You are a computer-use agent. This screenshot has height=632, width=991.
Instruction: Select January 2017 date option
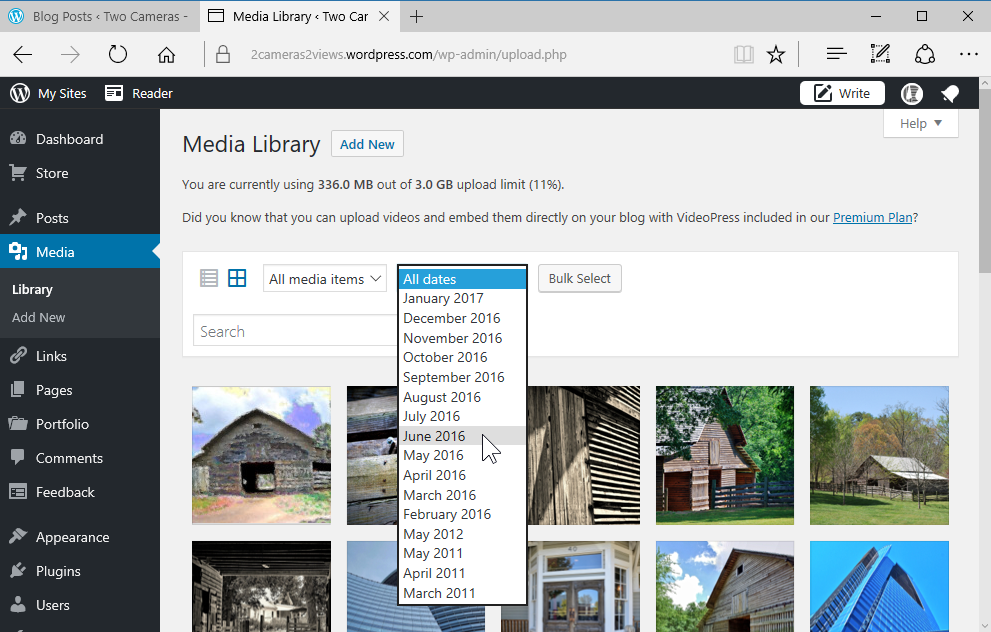pyautogui.click(x=443, y=298)
